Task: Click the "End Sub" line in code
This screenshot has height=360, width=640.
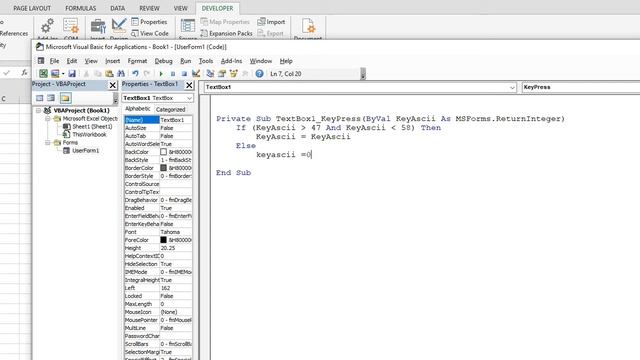Action: point(233,173)
